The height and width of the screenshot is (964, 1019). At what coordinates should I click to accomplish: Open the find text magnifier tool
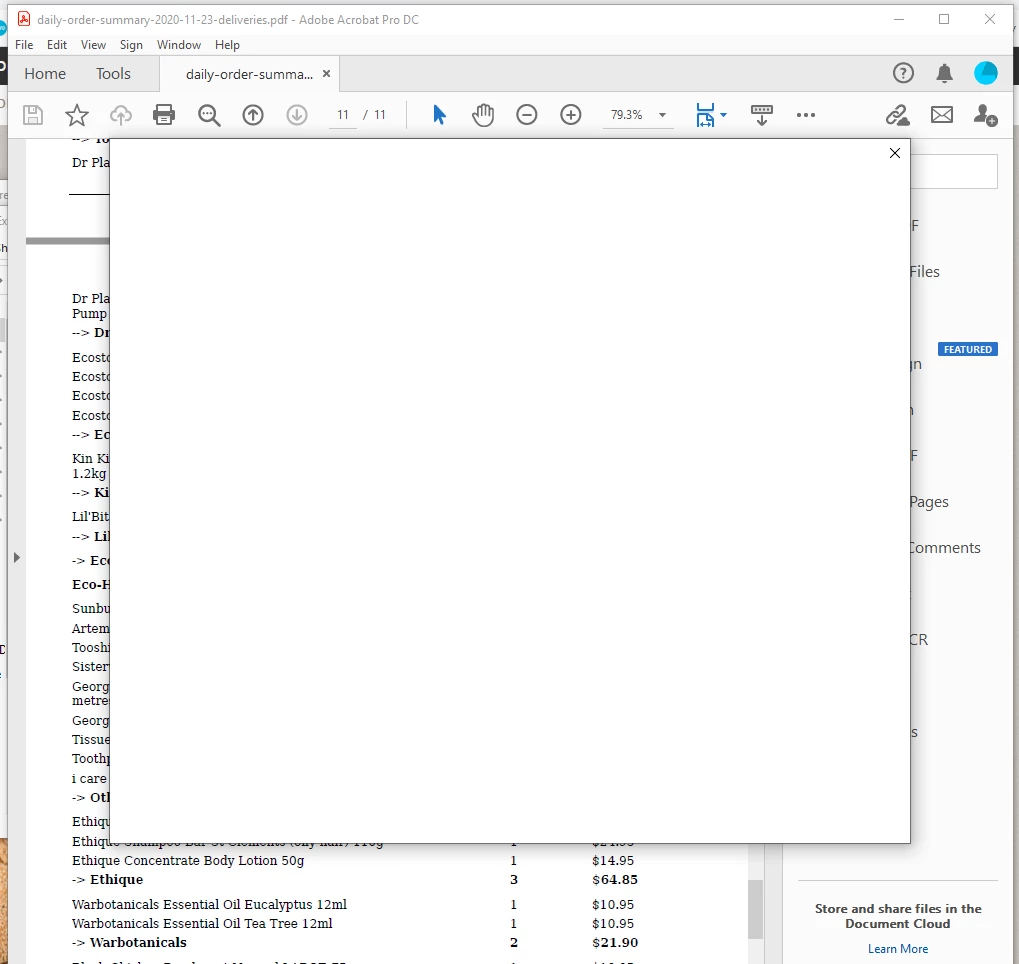tap(209, 115)
